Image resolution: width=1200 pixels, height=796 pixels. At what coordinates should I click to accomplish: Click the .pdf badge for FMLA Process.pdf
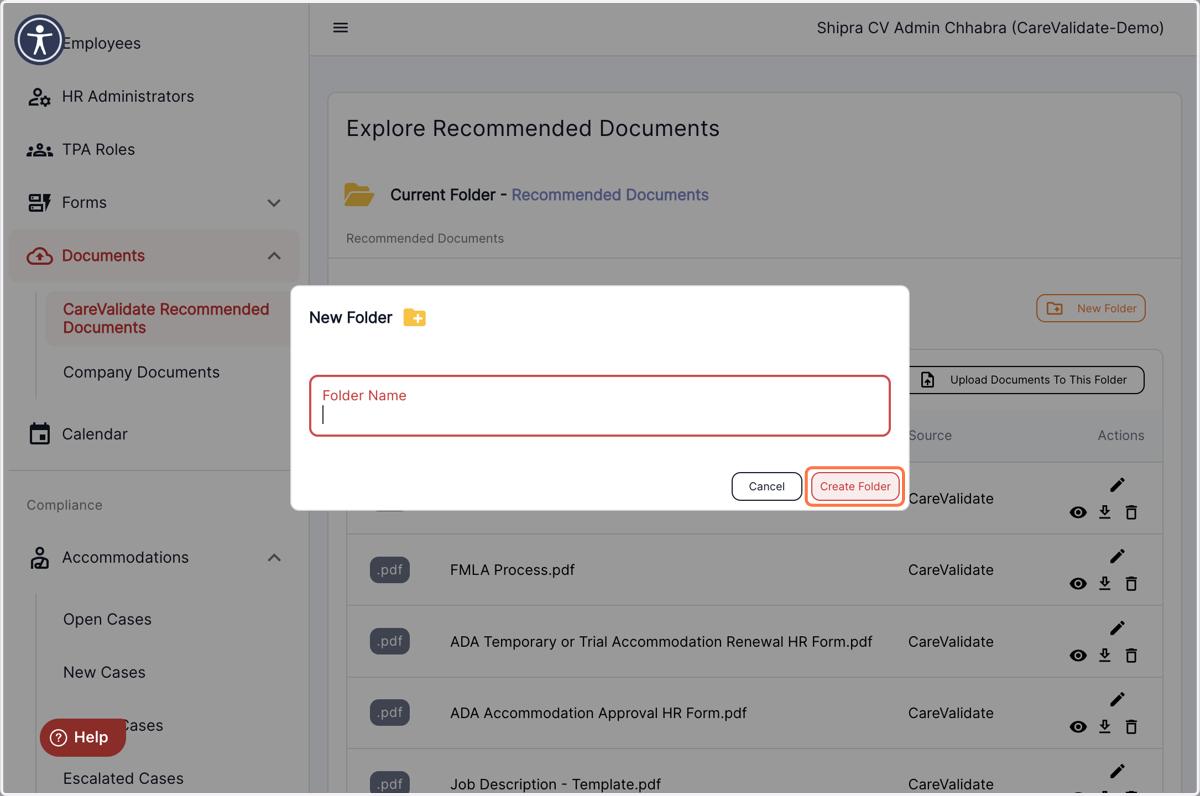[x=390, y=570]
